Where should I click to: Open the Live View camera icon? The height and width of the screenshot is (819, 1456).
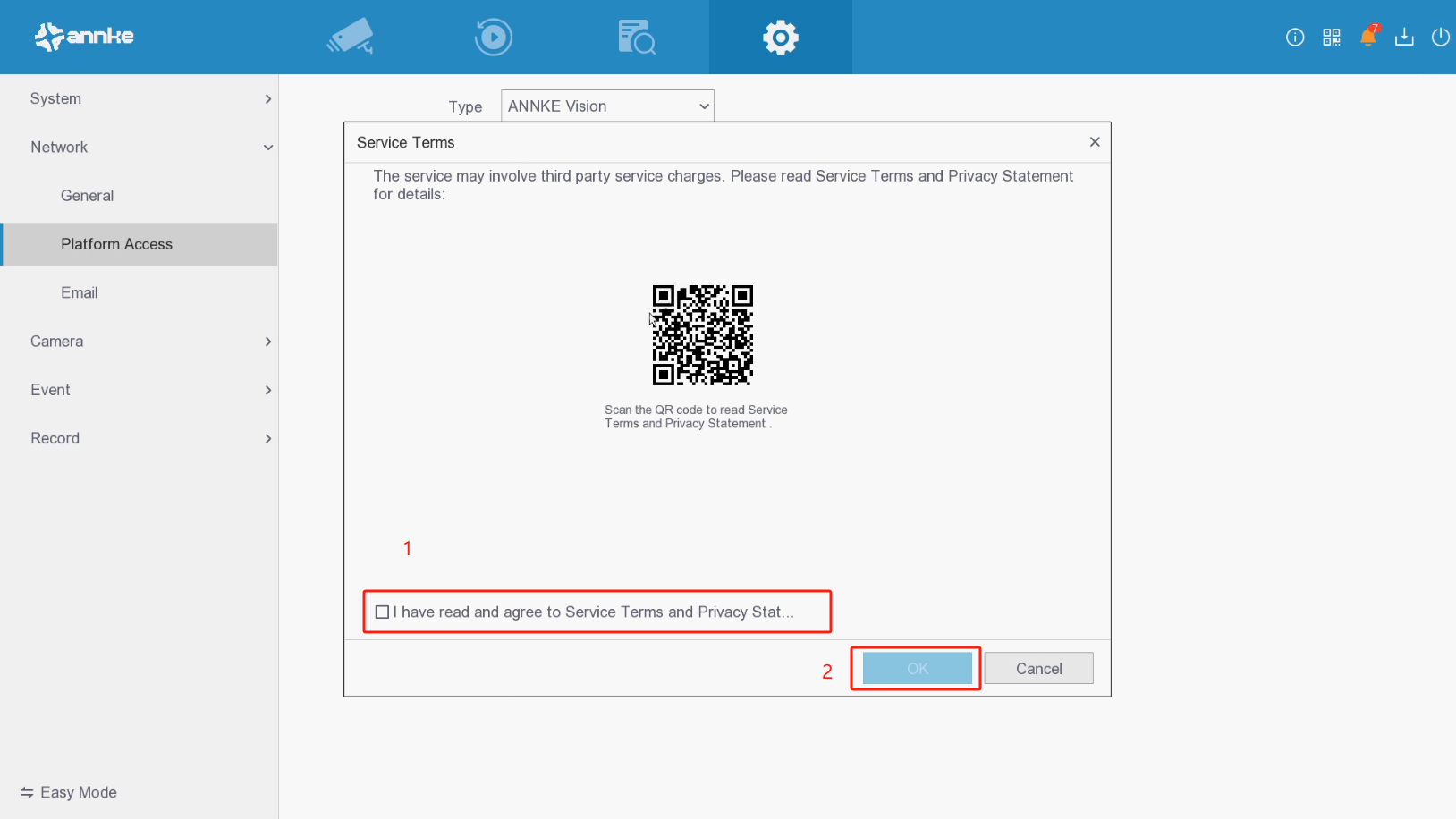[x=351, y=37]
